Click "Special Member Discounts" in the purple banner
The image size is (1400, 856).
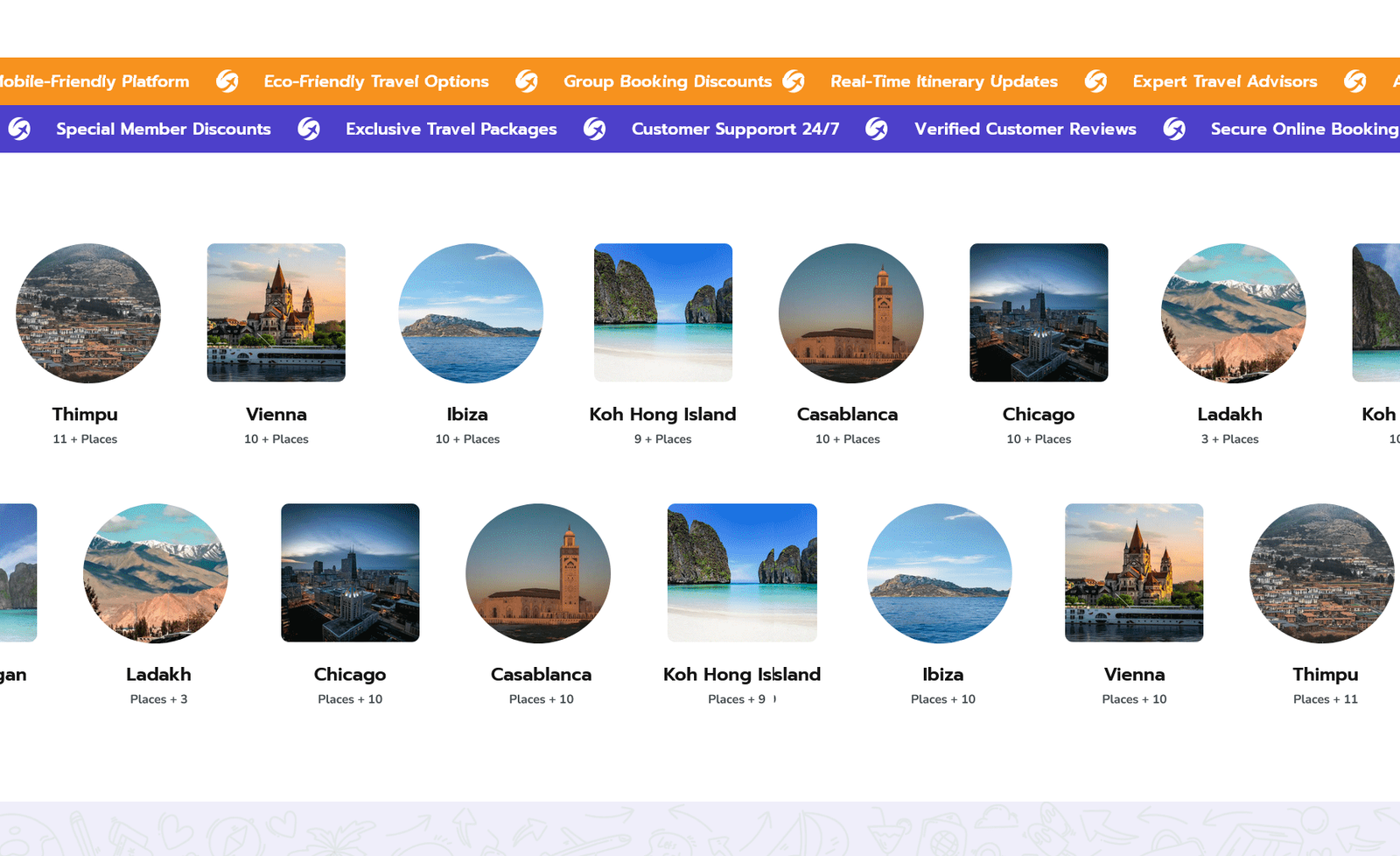coord(164,129)
